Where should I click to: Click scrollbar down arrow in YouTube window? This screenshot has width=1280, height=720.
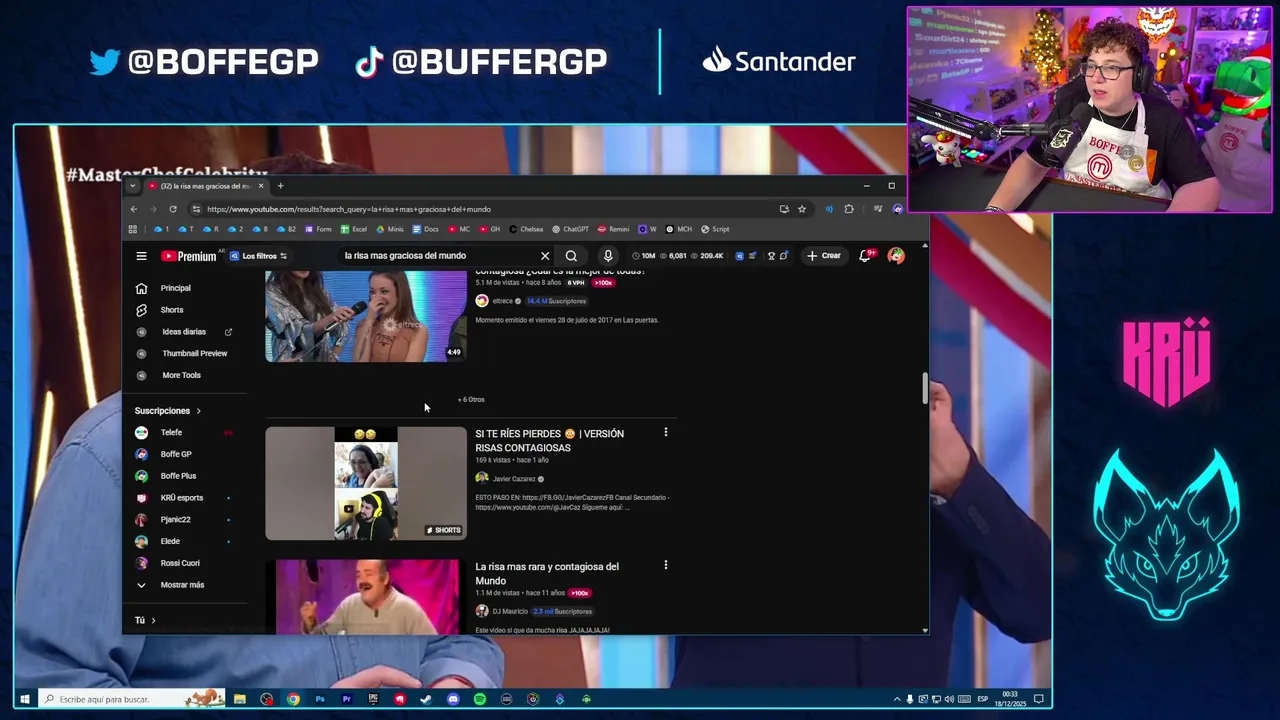pyautogui.click(x=924, y=631)
